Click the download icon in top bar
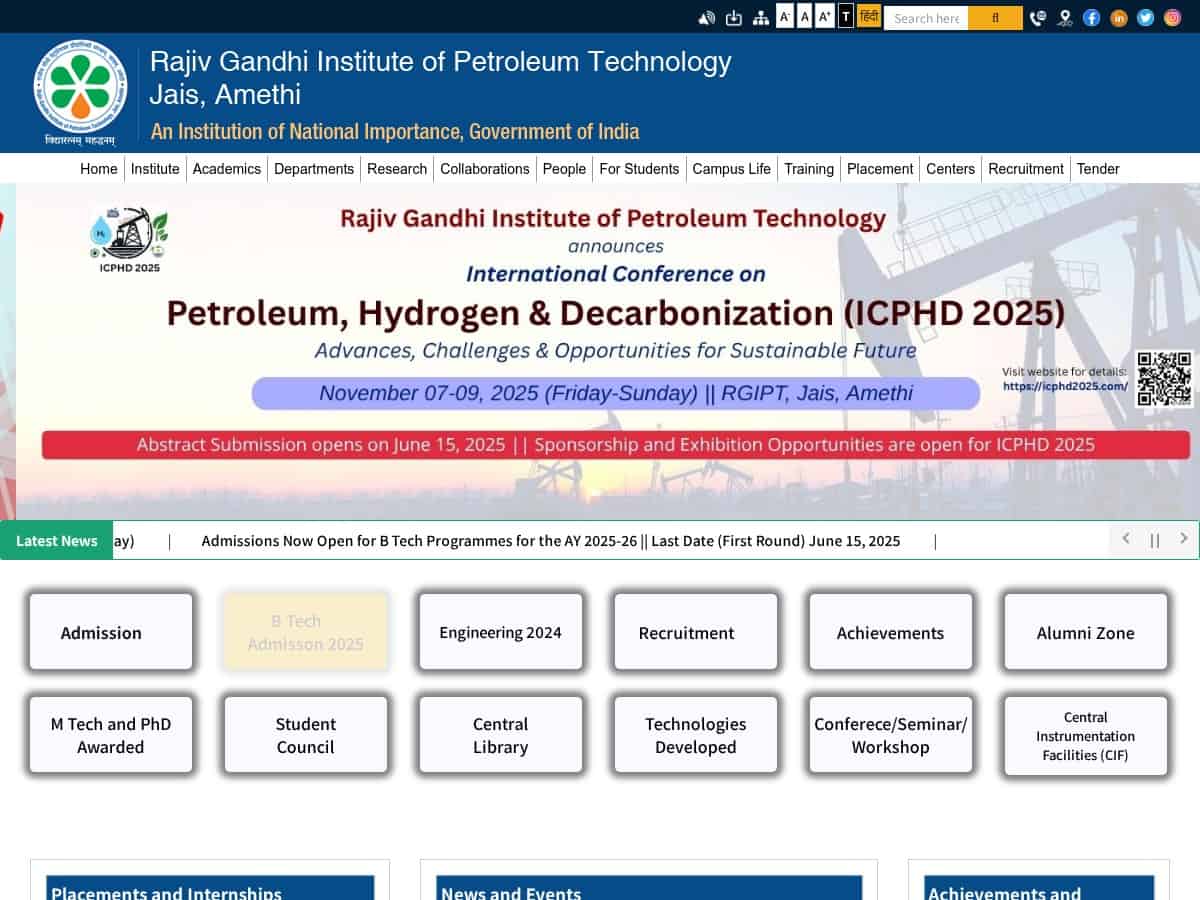1200x900 pixels. point(734,17)
